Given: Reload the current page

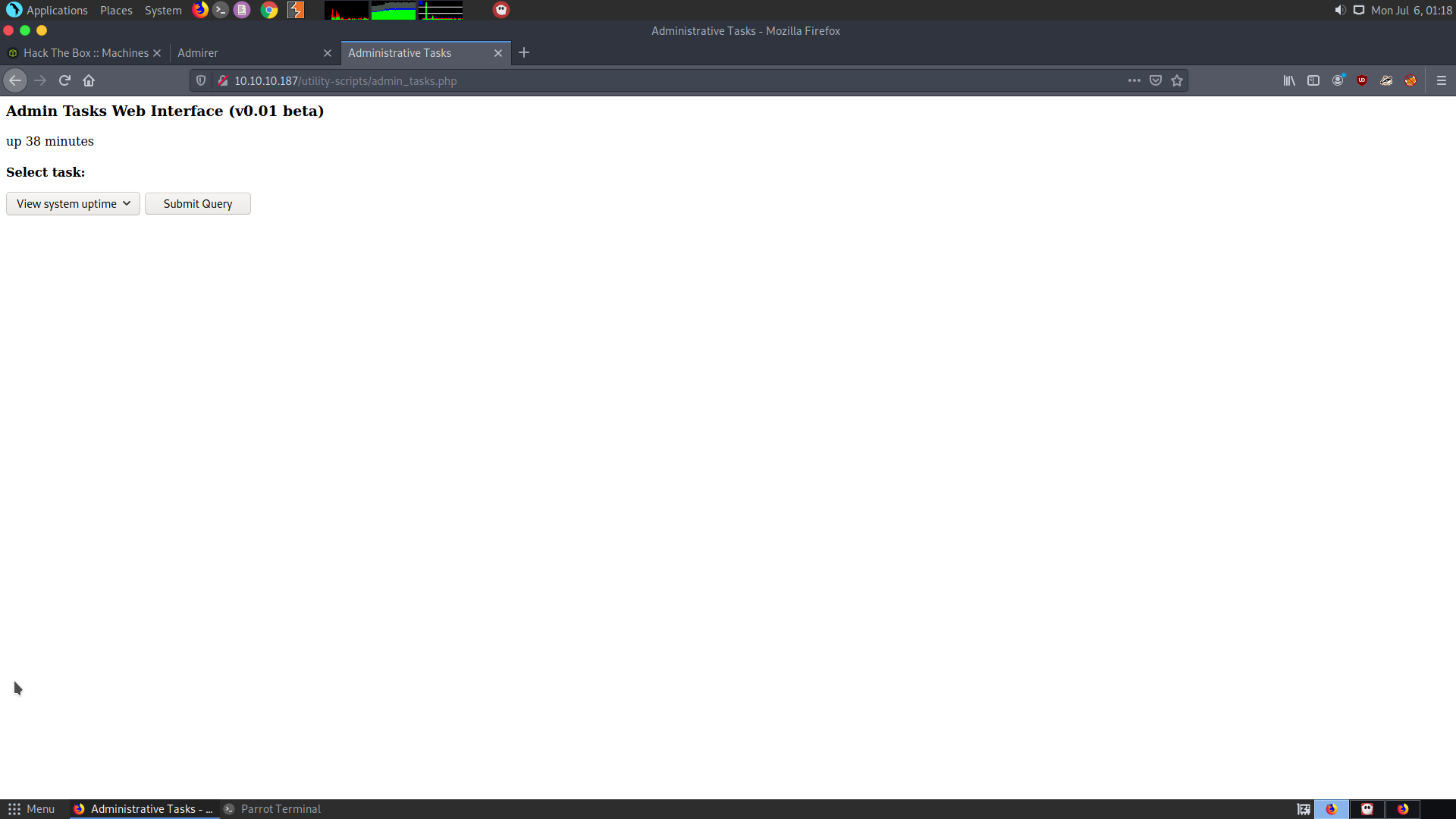Looking at the screenshot, I should [x=64, y=80].
